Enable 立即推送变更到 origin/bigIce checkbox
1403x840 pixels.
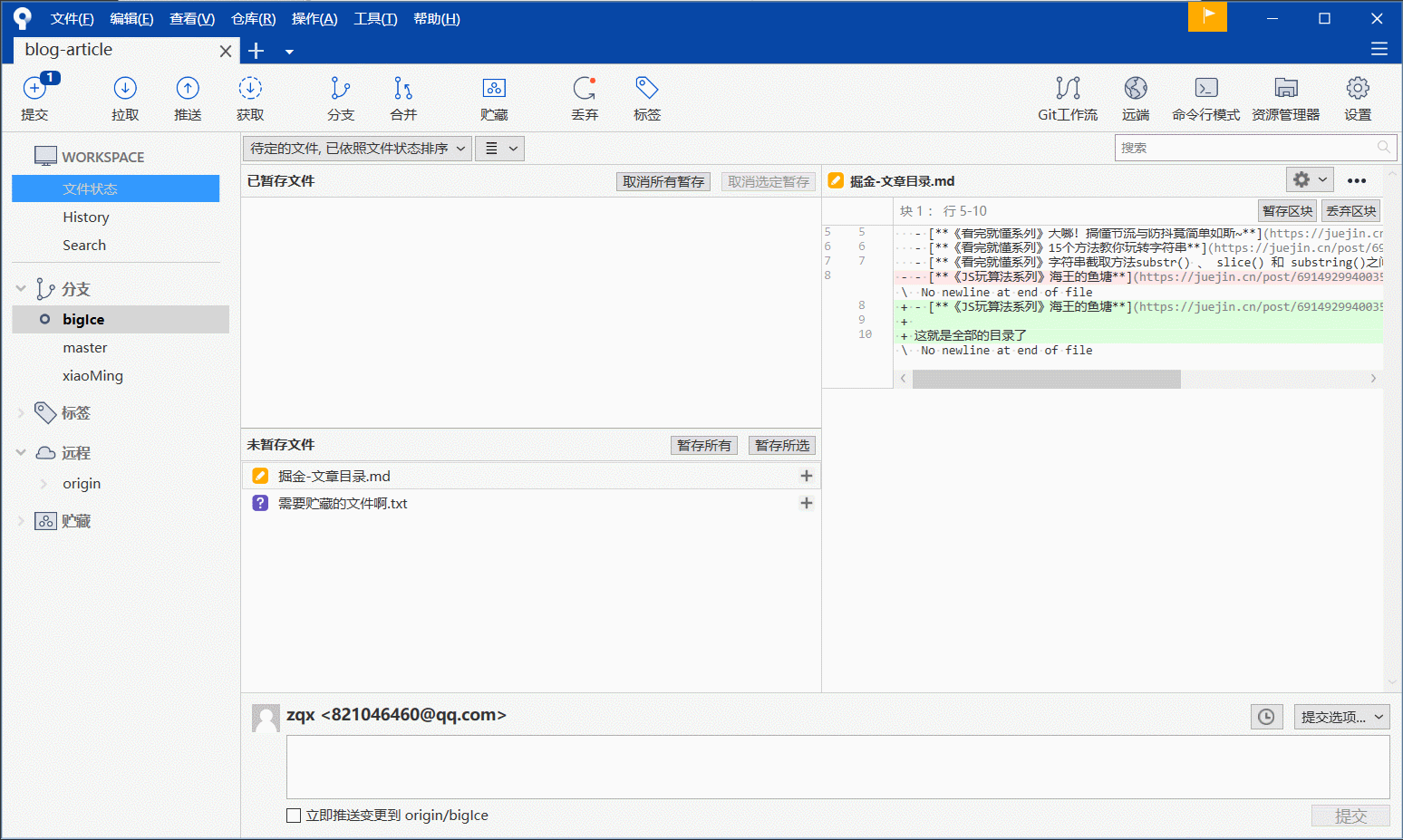(x=294, y=816)
